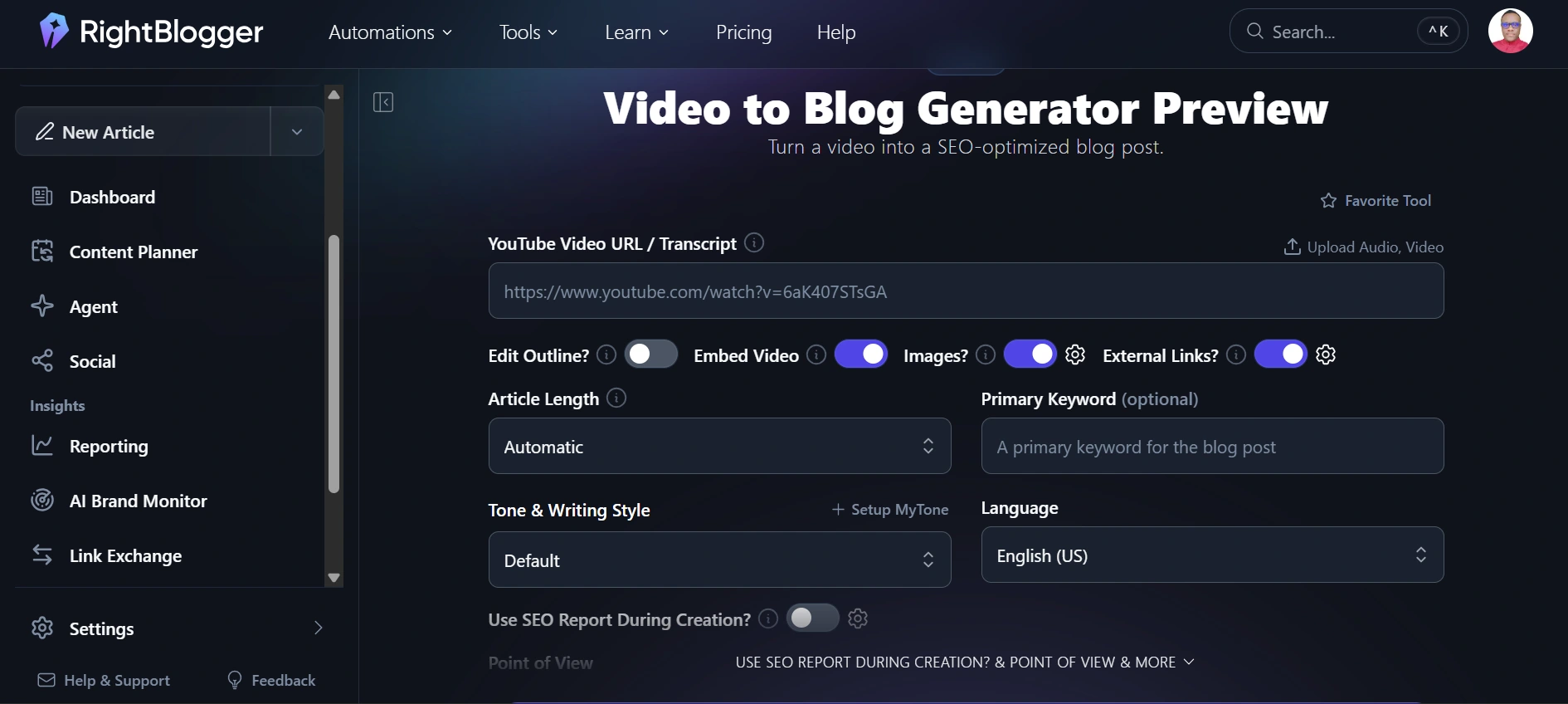
Task: Disable the Embed Video switch
Action: click(861, 354)
